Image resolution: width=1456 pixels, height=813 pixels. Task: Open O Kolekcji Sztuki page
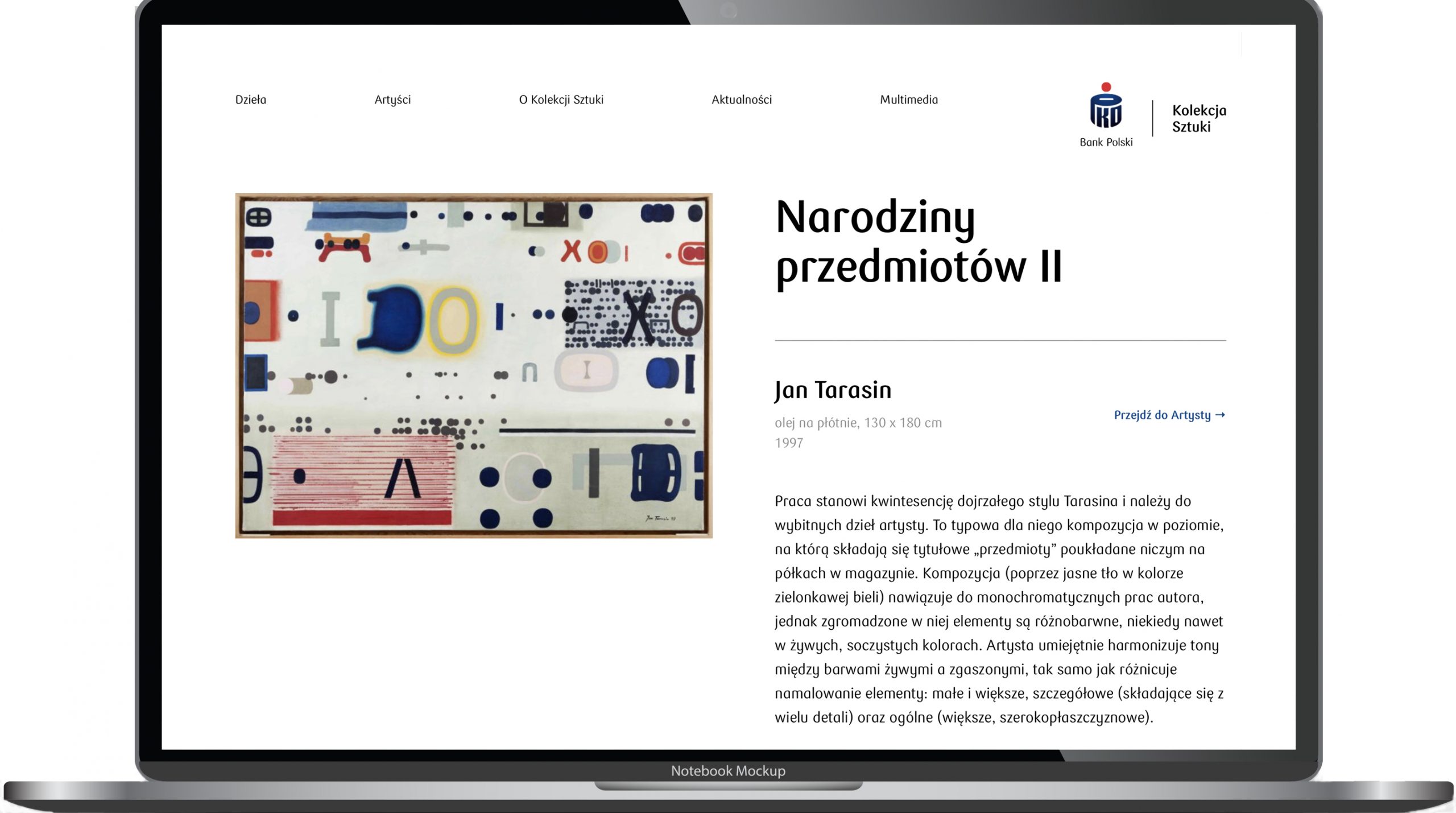pos(561,100)
